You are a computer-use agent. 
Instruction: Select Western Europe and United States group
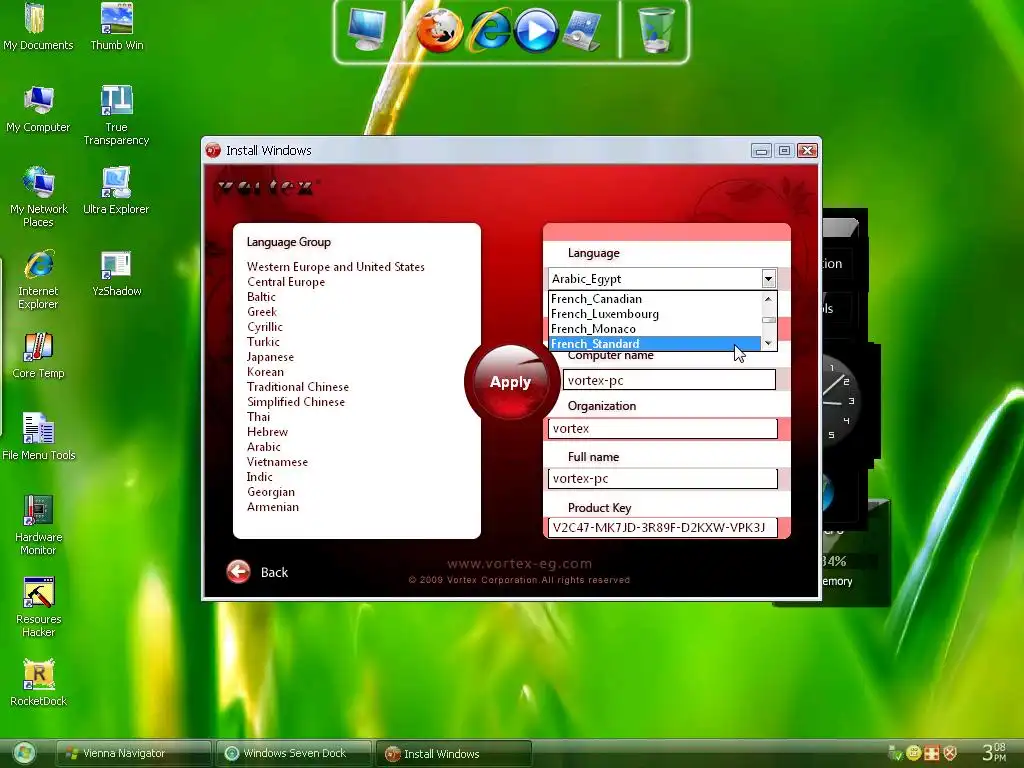click(336, 266)
